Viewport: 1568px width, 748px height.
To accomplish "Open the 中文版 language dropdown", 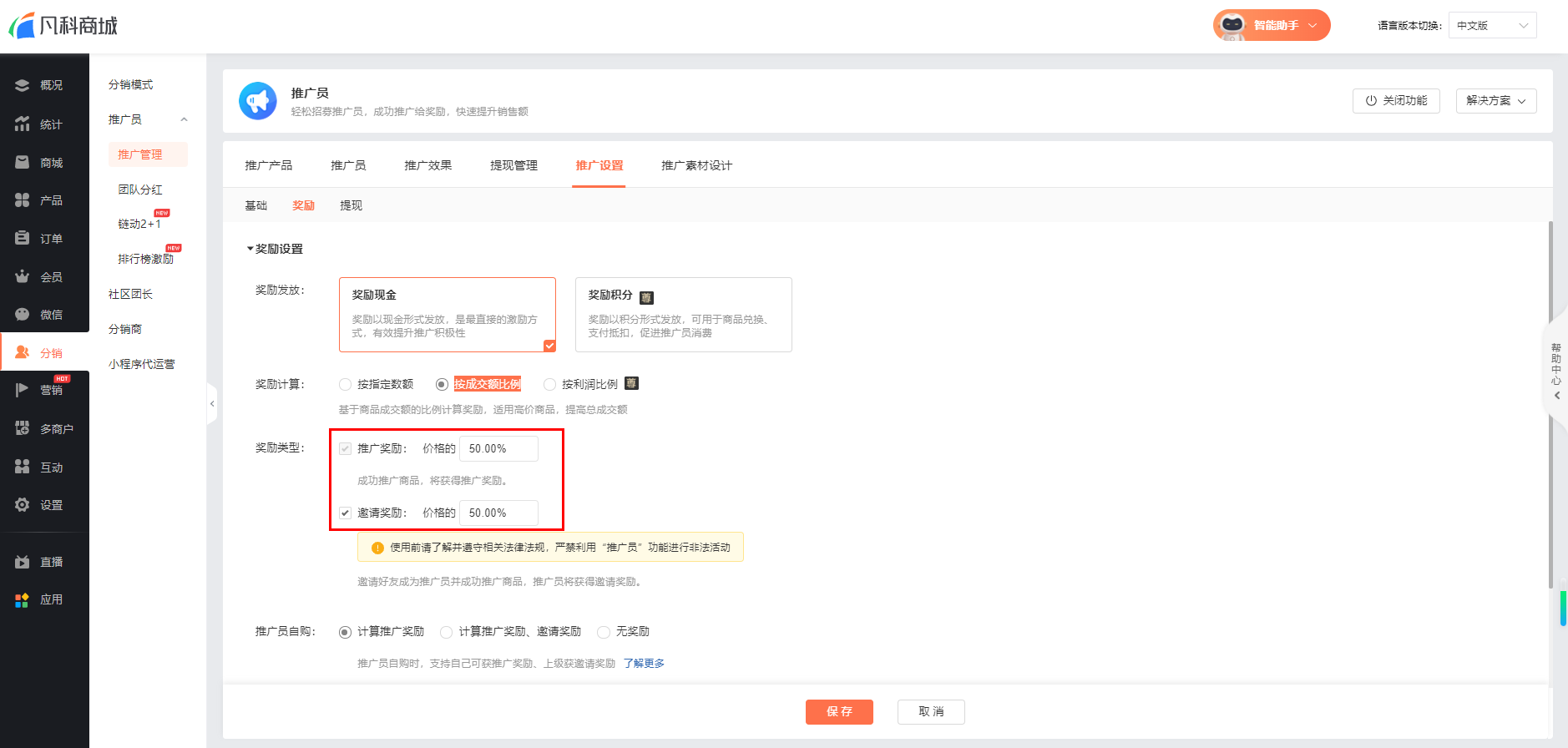I will pyautogui.click(x=1493, y=25).
